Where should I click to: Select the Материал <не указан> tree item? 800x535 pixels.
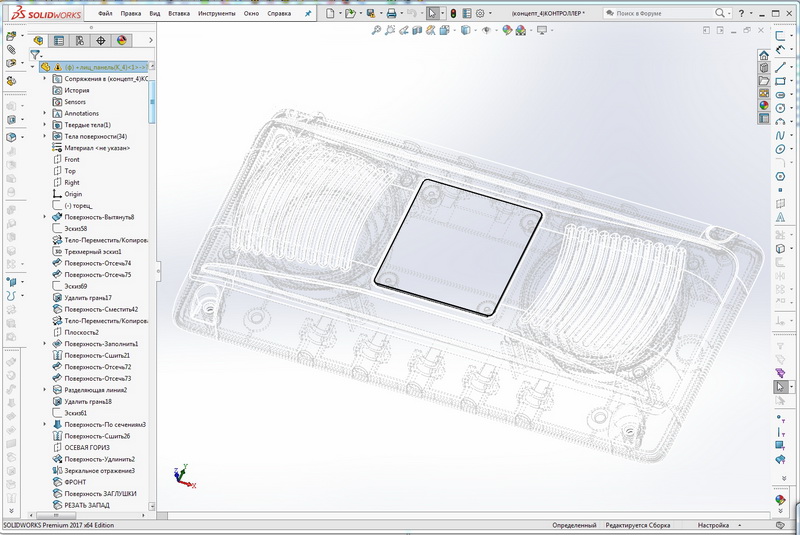click(91, 148)
